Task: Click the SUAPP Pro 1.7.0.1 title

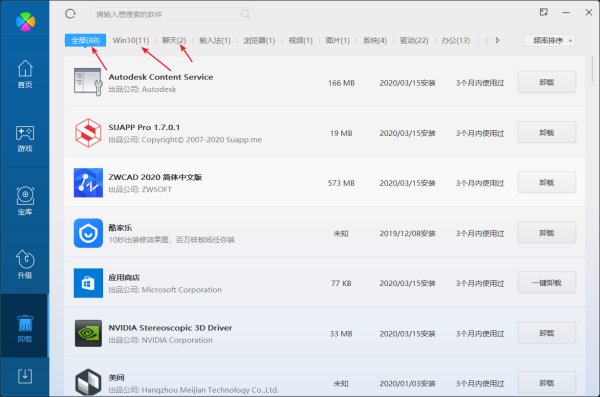Action: (x=144, y=127)
